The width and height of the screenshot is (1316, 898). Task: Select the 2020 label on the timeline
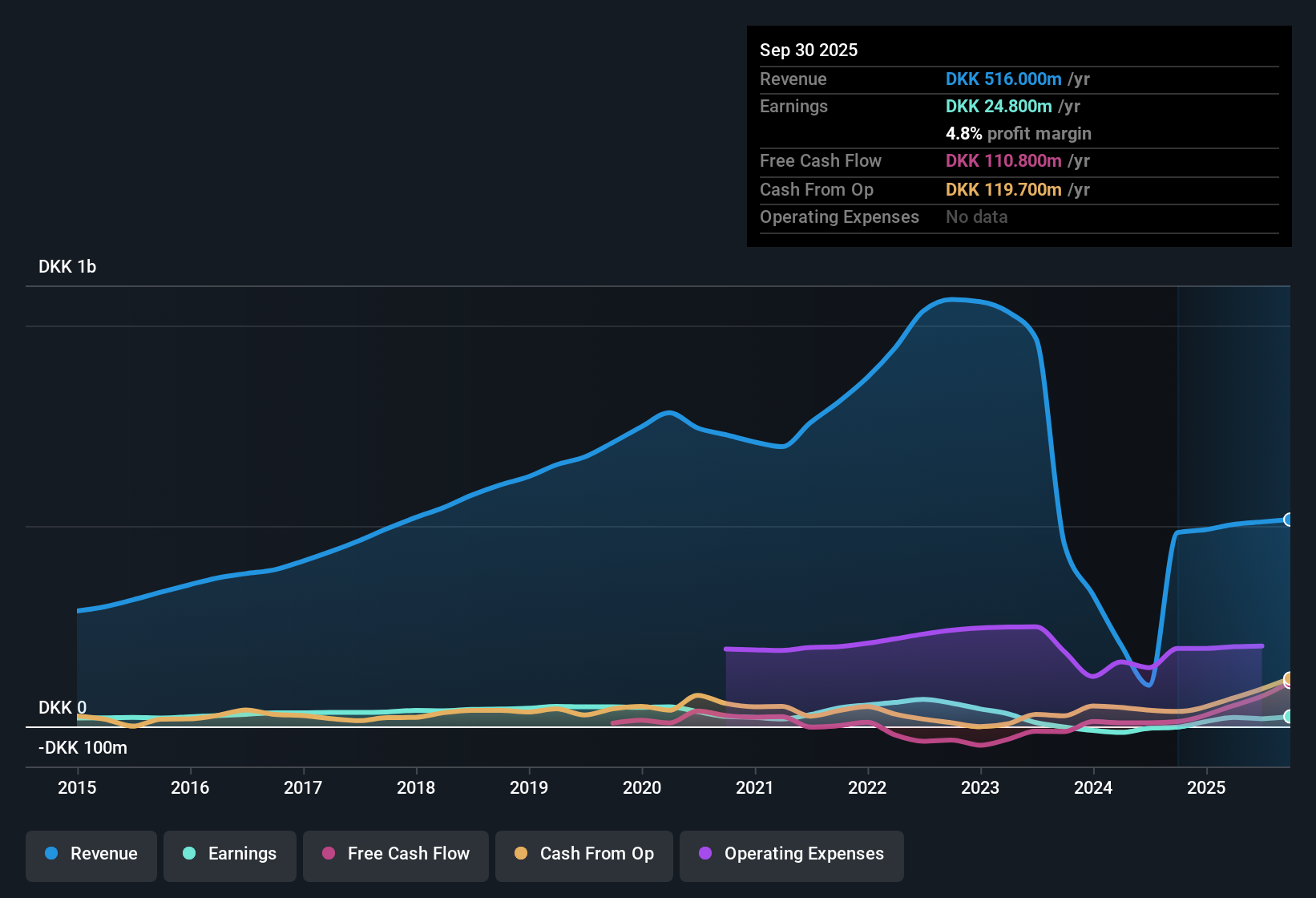pyautogui.click(x=642, y=788)
